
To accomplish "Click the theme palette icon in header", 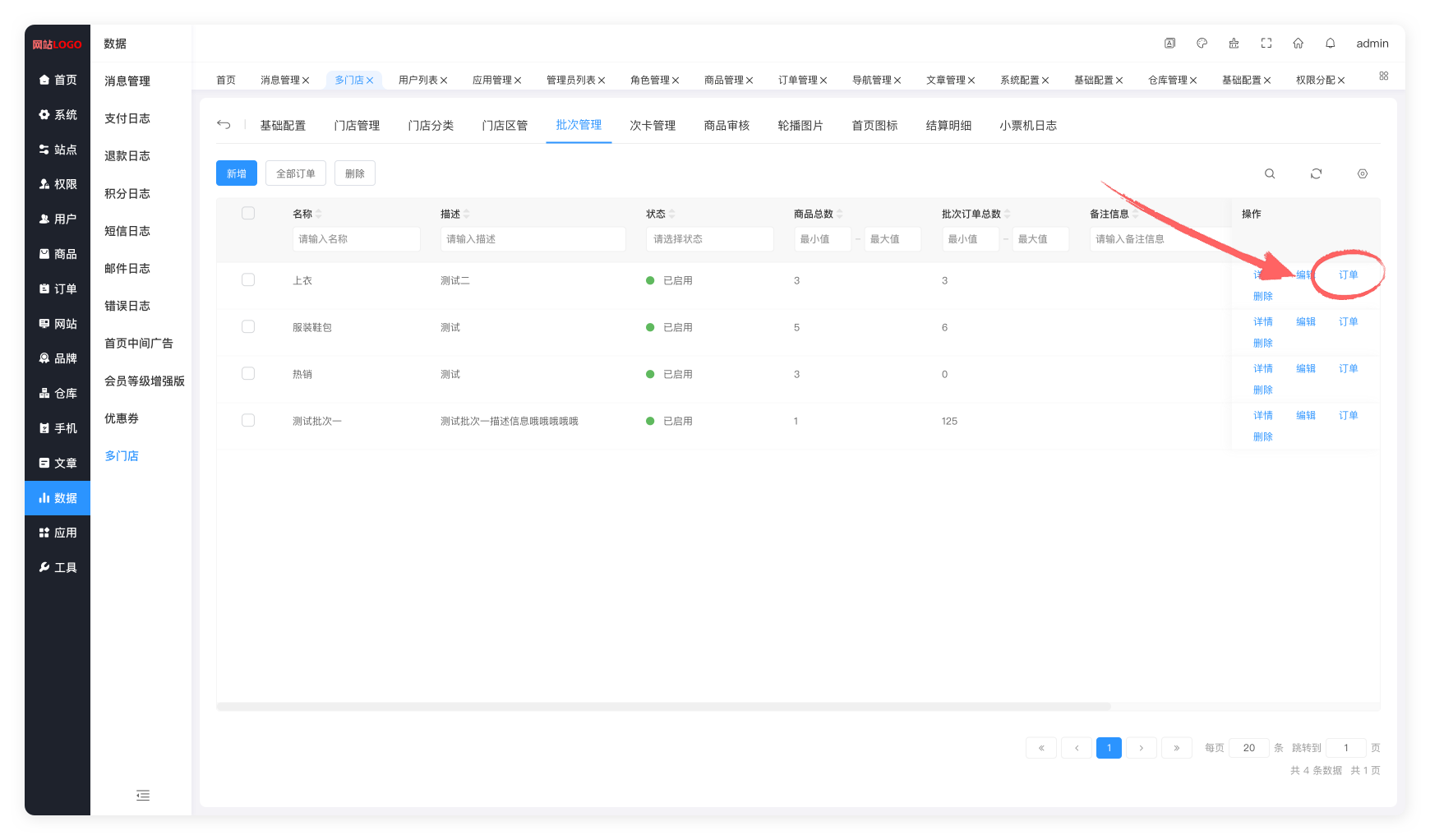I will pyautogui.click(x=1202, y=44).
